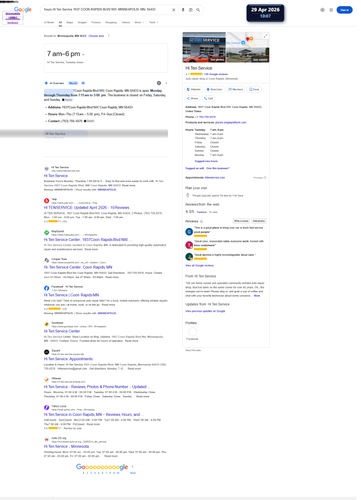Click the Add photos button
The height and width of the screenshot is (500, 361).
[x=259, y=221]
